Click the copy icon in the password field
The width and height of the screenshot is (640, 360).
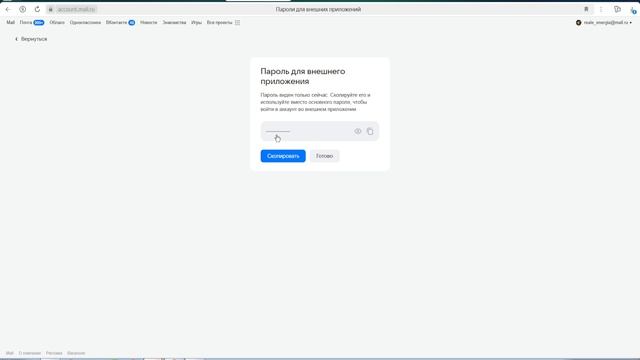[x=370, y=131]
